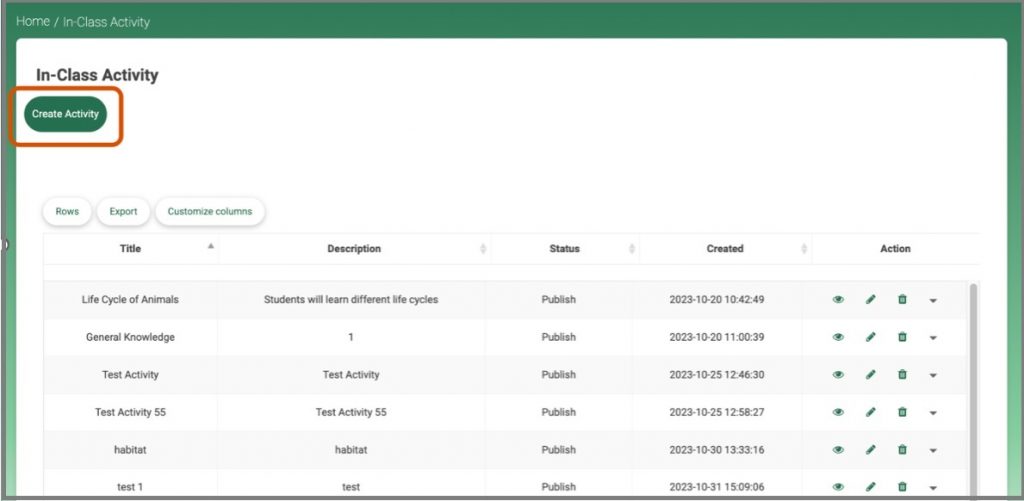Expand more actions for Test Activity 55

(933, 413)
